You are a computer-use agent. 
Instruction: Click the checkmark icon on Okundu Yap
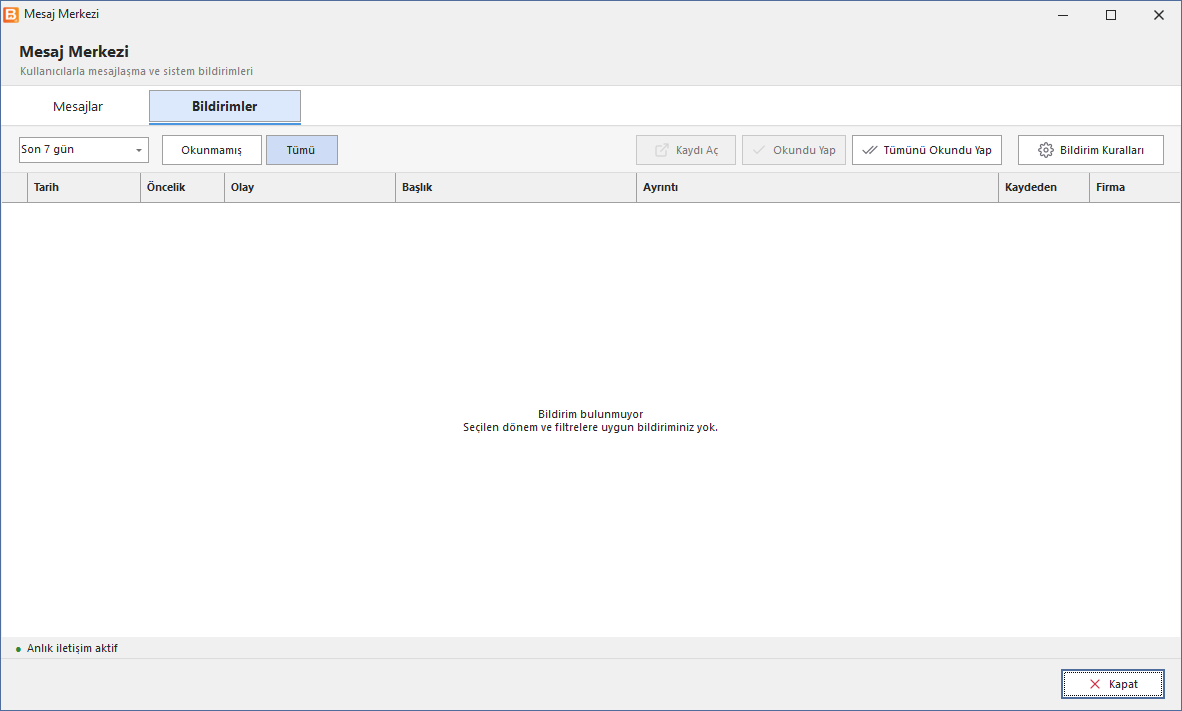click(759, 150)
